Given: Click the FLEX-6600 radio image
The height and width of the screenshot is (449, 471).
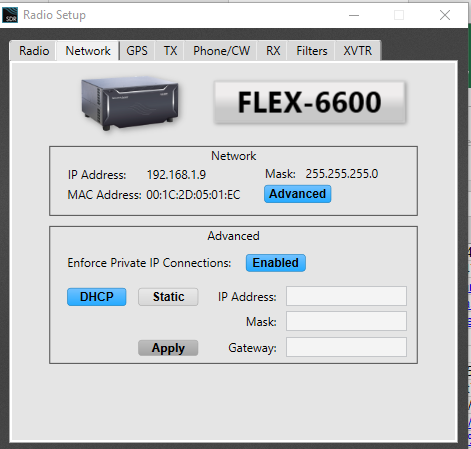Looking at the screenshot, I should (130, 103).
